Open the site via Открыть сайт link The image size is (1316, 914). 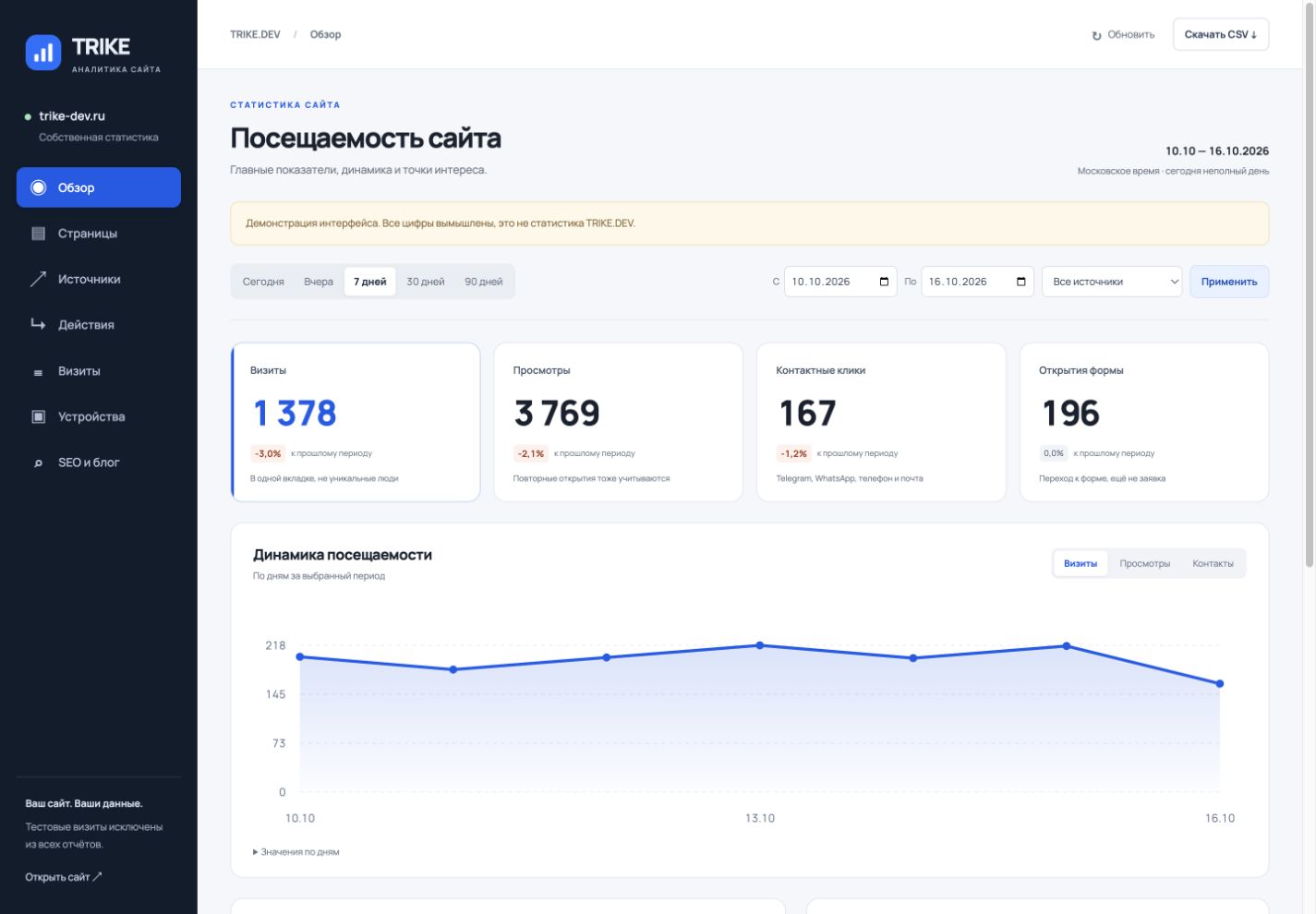tap(64, 877)
